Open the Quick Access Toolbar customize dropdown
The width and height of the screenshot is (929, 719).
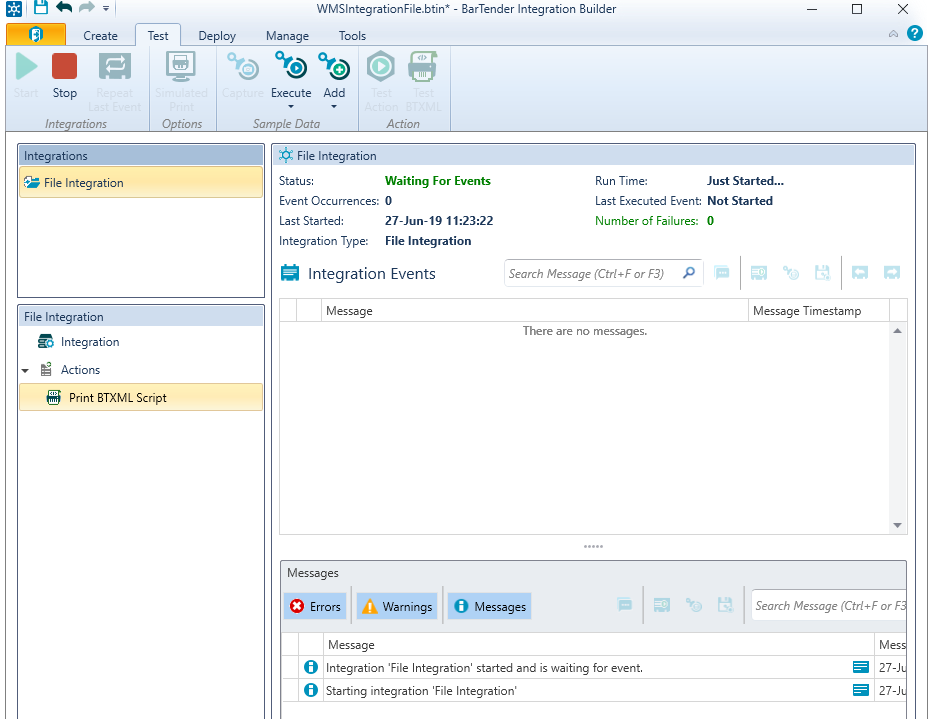pyautogui.click(x=106, y=8)
